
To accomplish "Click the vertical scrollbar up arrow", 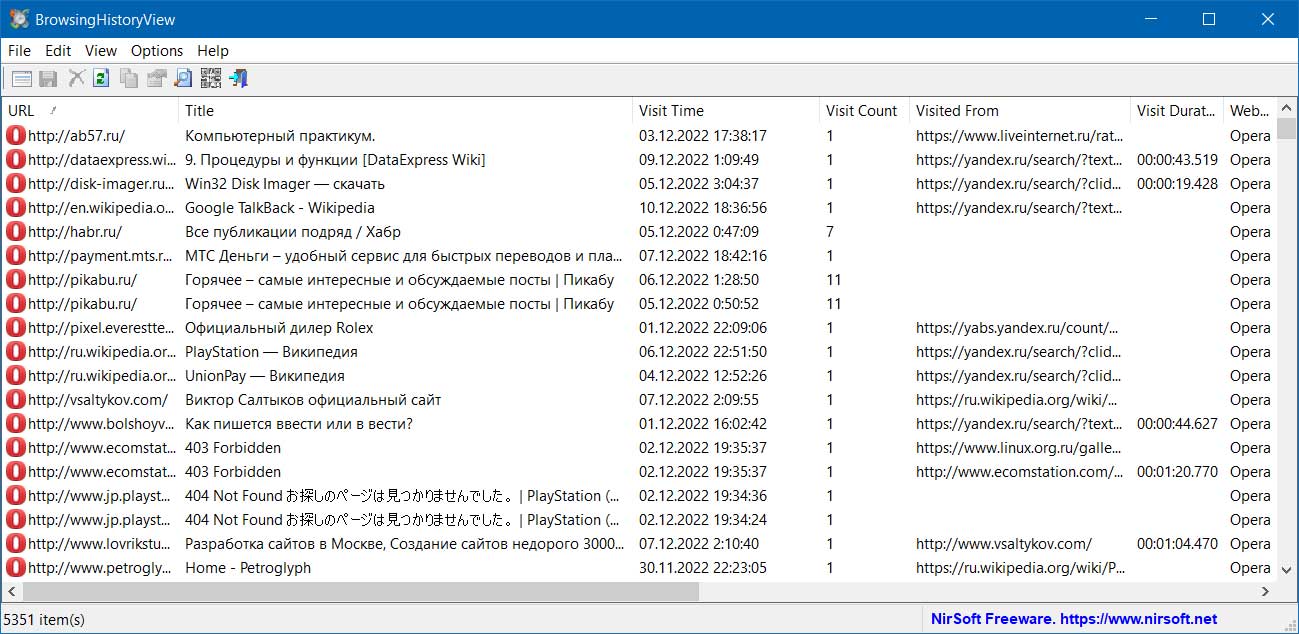I will point(1287,109).
